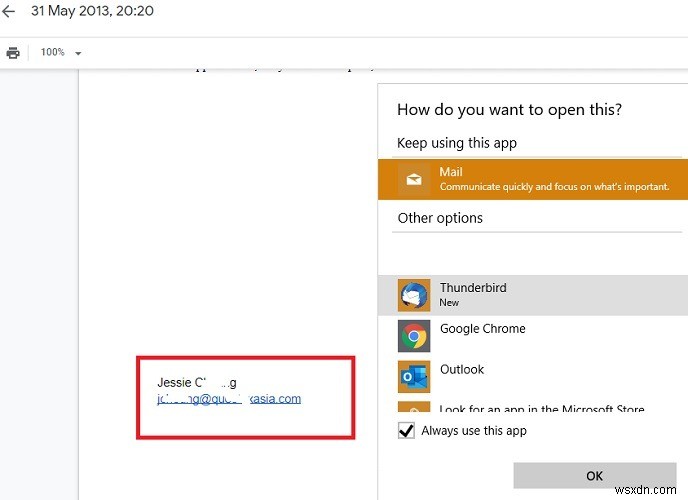Click the 'Other options' heading
Image resolution: width=688 pixels, height=500 pixels.
[x=440, y=218]
